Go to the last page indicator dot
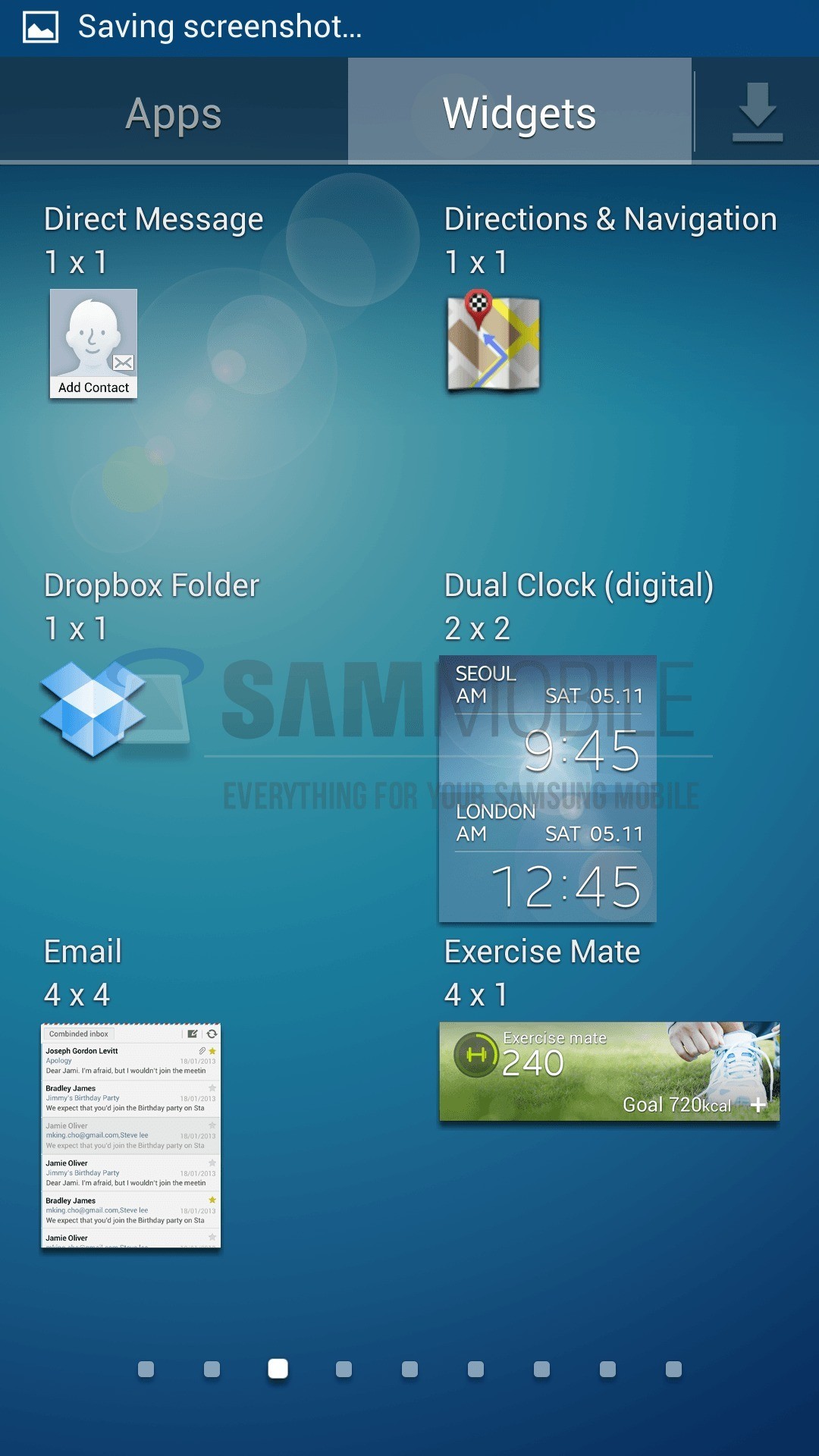819x1456 pixels. [673, 1369]
